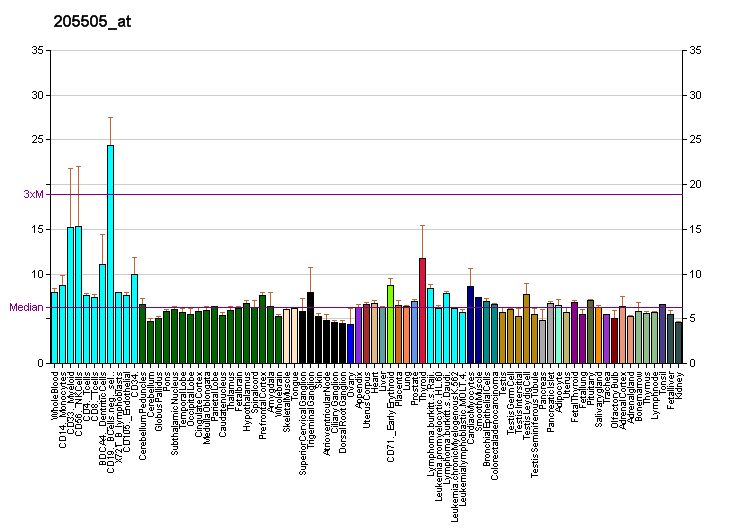The image size is (732, 530).
Task: Click the purple Median line label
Action: tap(26, 307)
